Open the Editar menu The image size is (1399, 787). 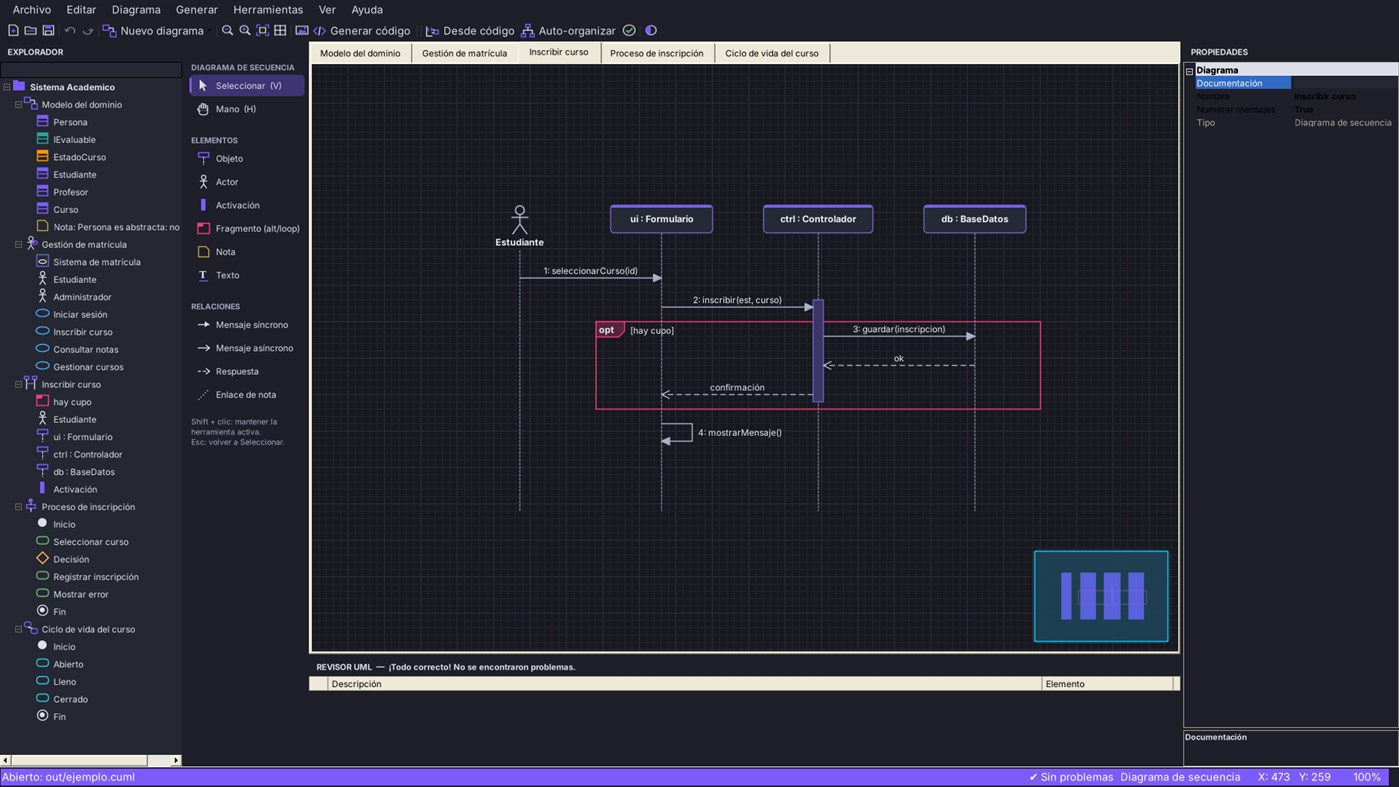point(81,10)
